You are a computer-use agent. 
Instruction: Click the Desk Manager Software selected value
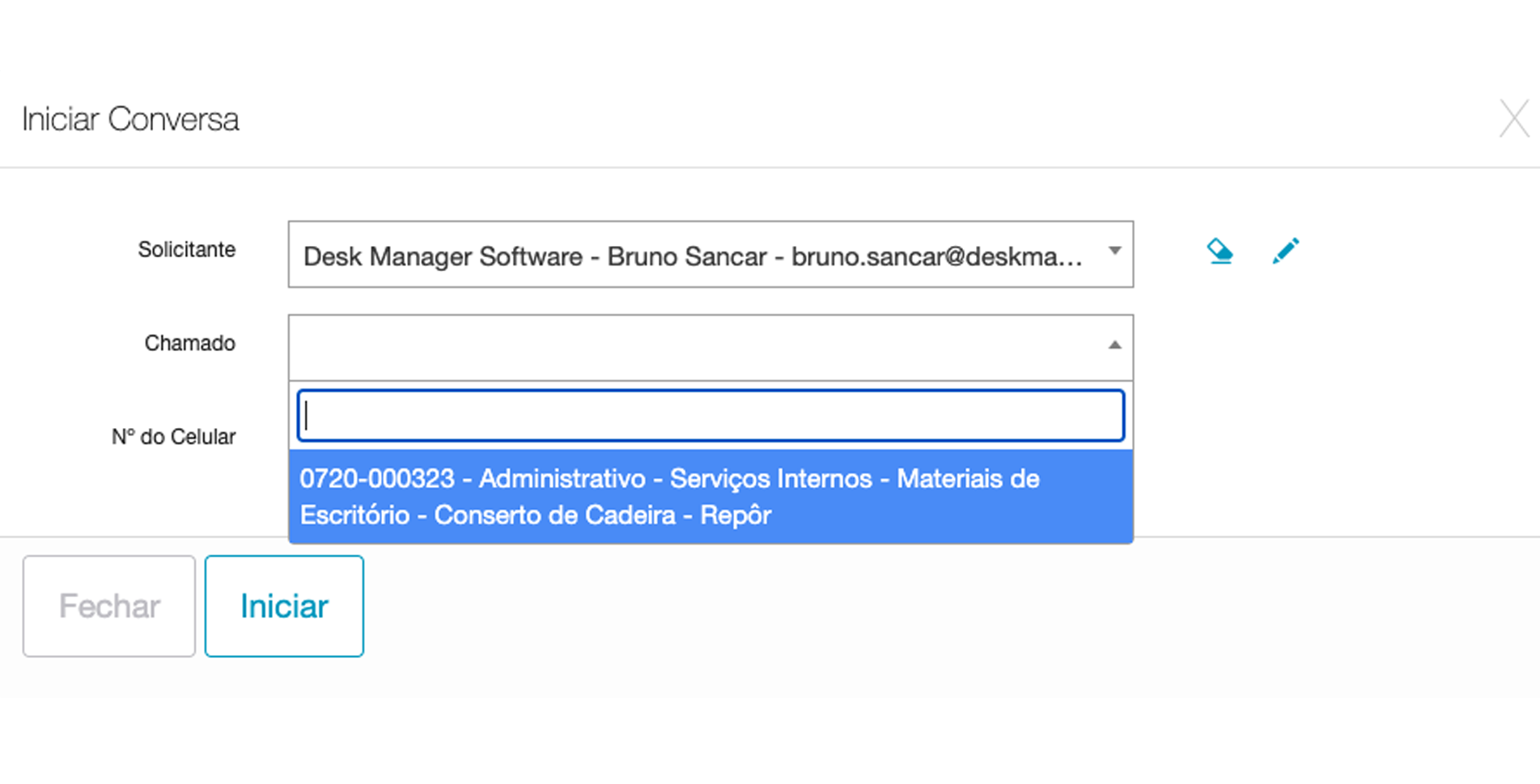(x=443, y=256)
